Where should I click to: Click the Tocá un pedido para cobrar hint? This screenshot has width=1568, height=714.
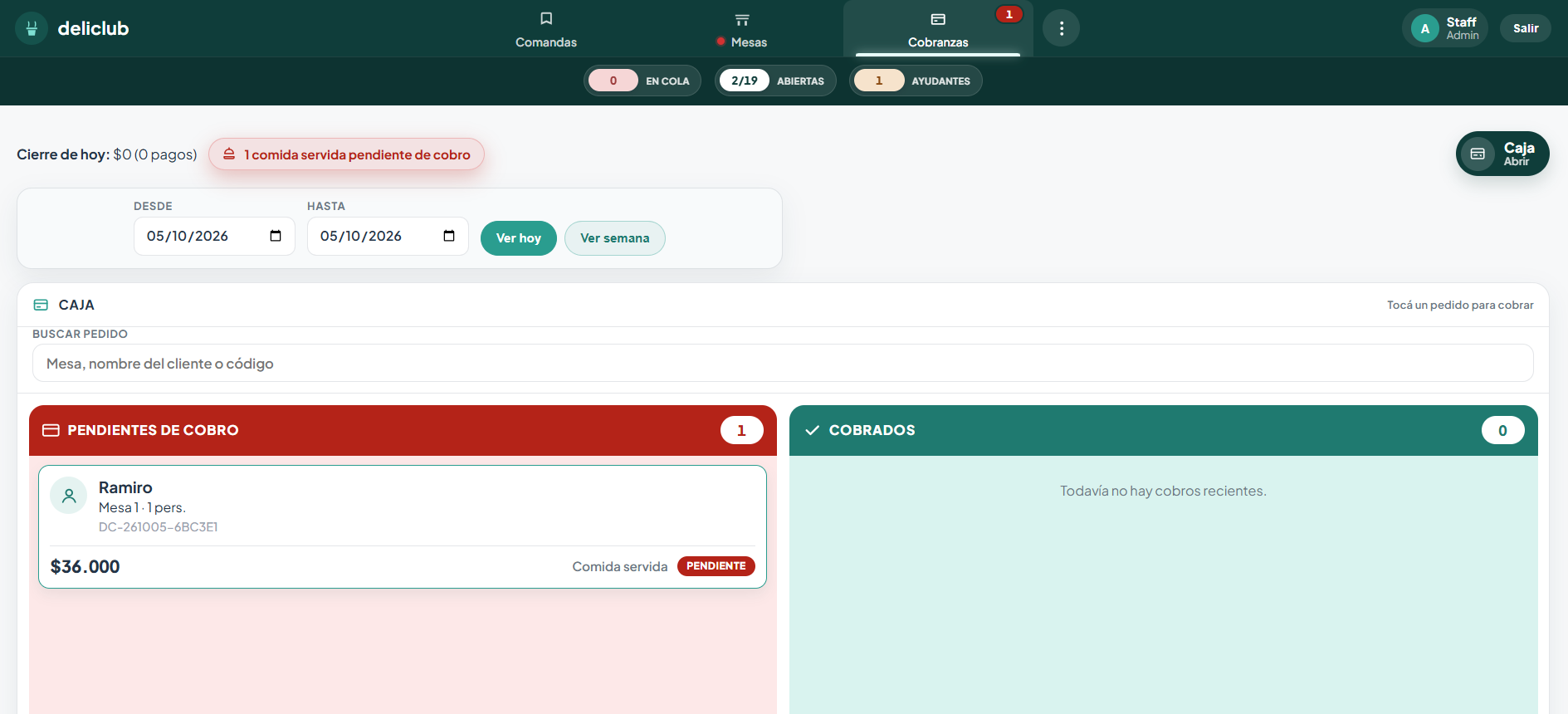[1460, 305]
